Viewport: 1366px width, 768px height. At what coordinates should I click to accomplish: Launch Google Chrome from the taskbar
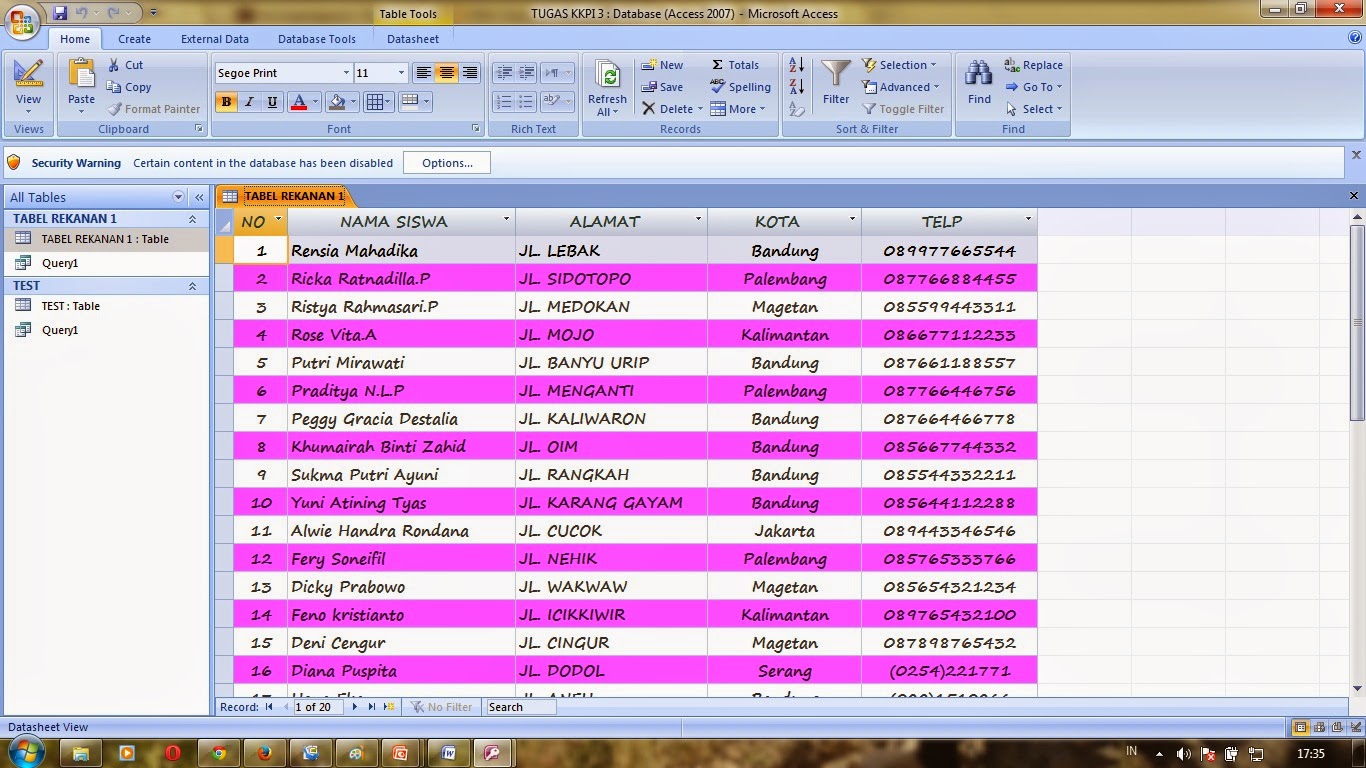click(x=219, y=753)
